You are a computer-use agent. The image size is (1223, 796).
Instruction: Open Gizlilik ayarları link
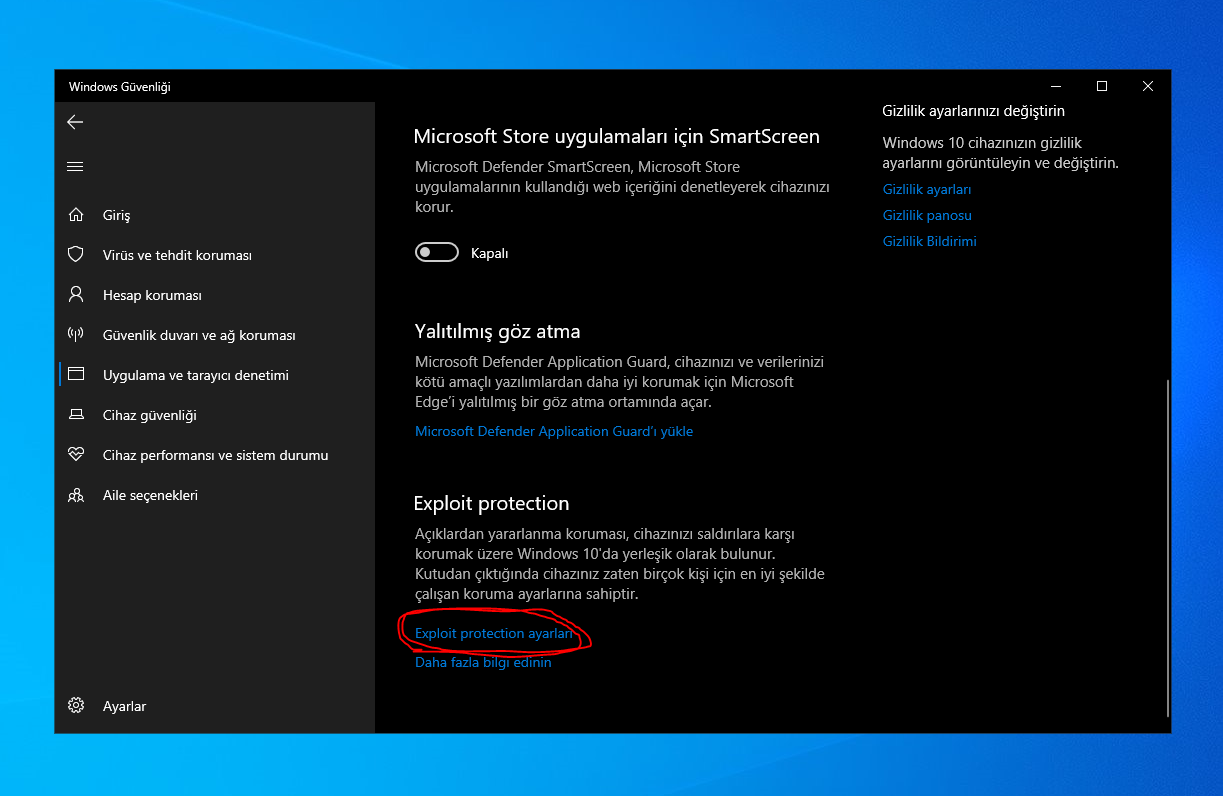[927, 189]
